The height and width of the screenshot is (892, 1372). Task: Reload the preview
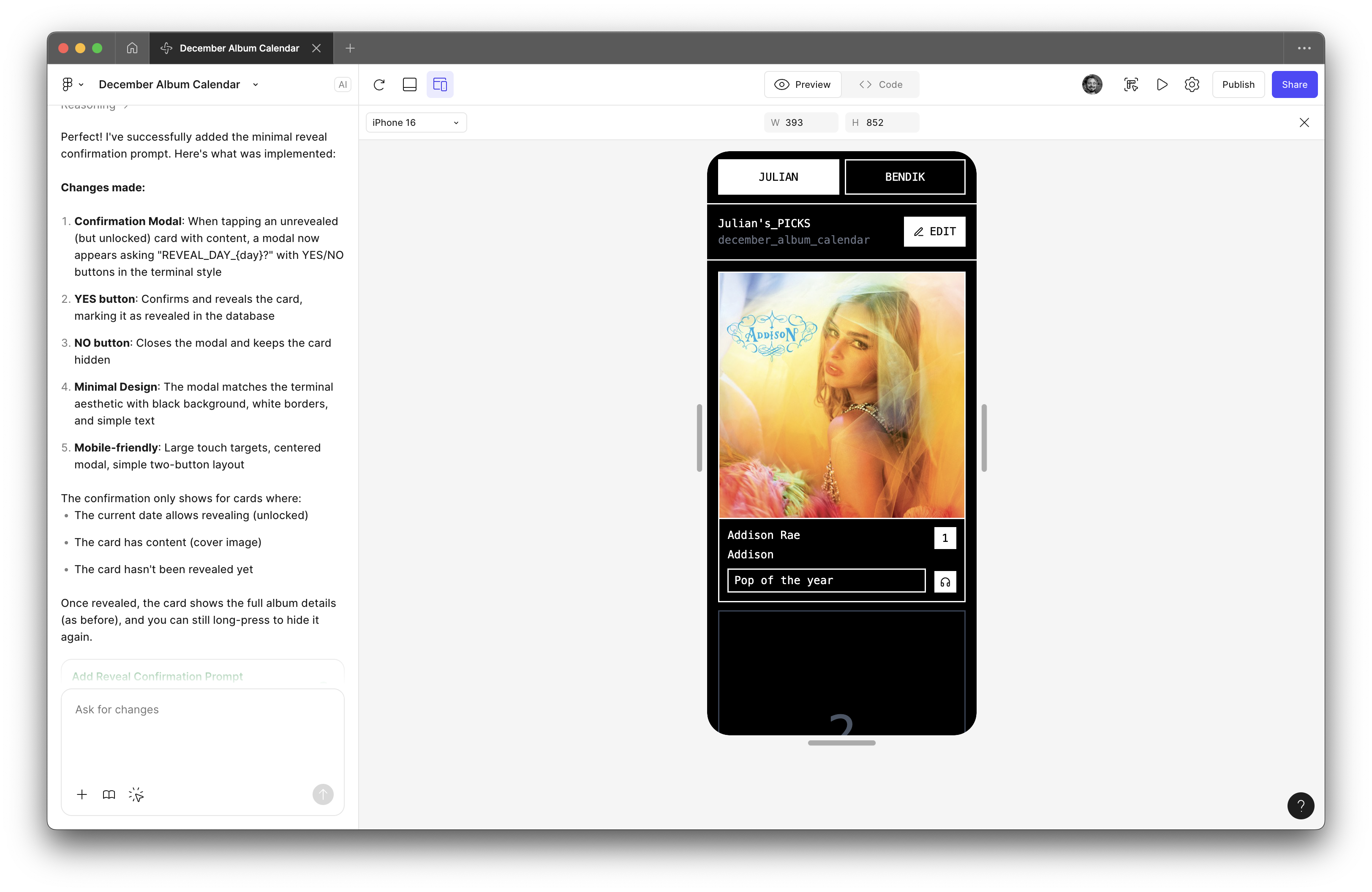point(379,85)
